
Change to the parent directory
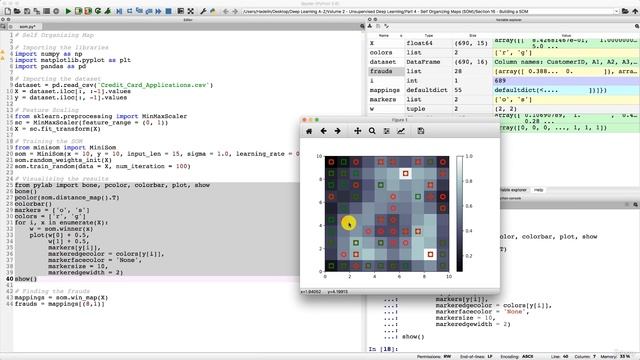(635, 11)
